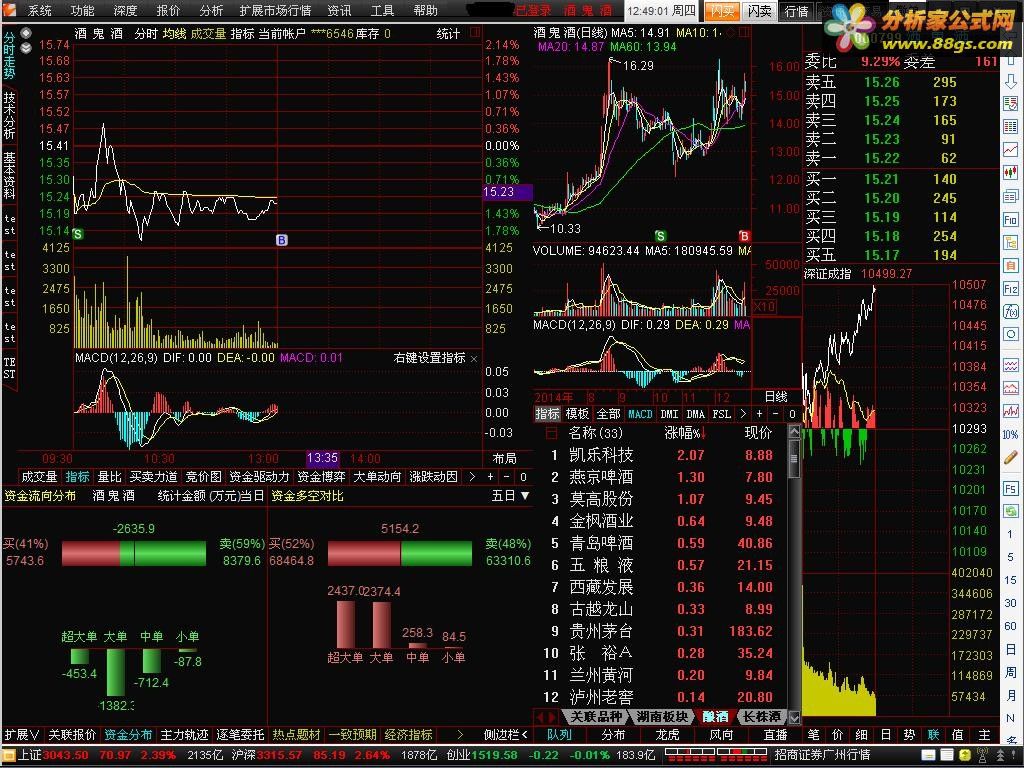Click the F5 switch icon in sidebar
Screen dimensions: 1024x768
click(x=1010, y=488)
